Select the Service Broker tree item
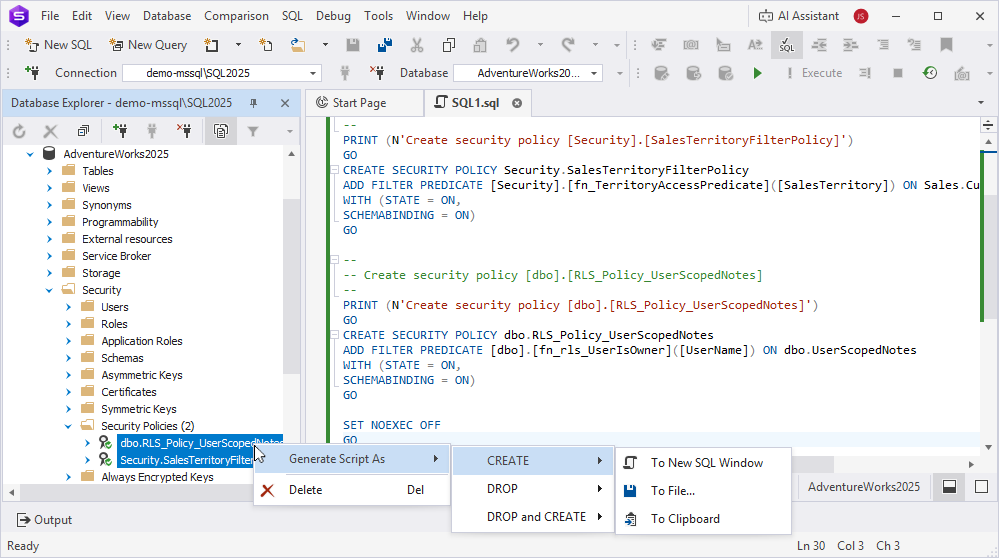The width and height of the screenshot is (999, 558). (116, 256)
